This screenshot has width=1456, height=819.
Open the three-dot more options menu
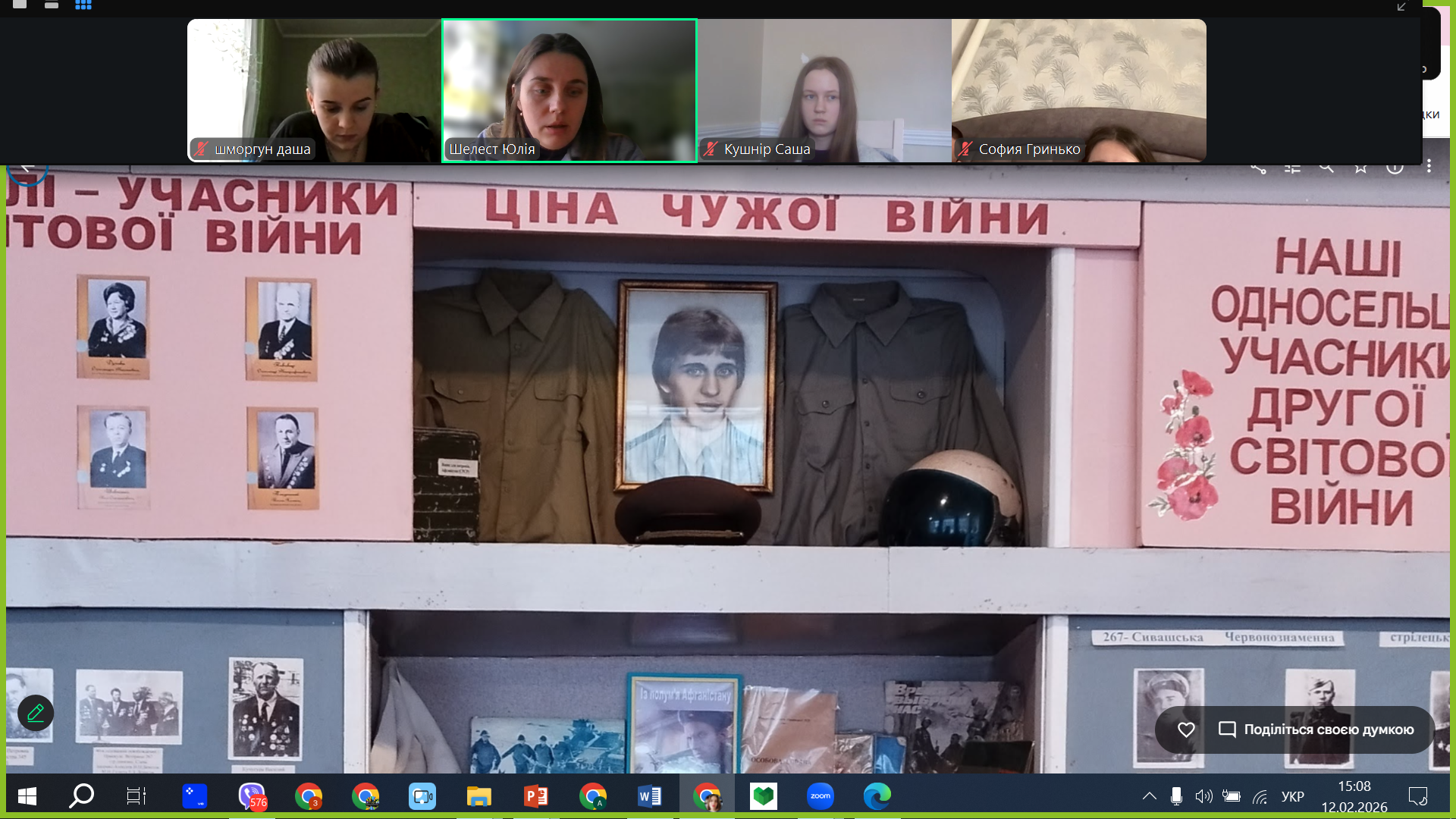pyautogui.click(x=1429, y=166)
